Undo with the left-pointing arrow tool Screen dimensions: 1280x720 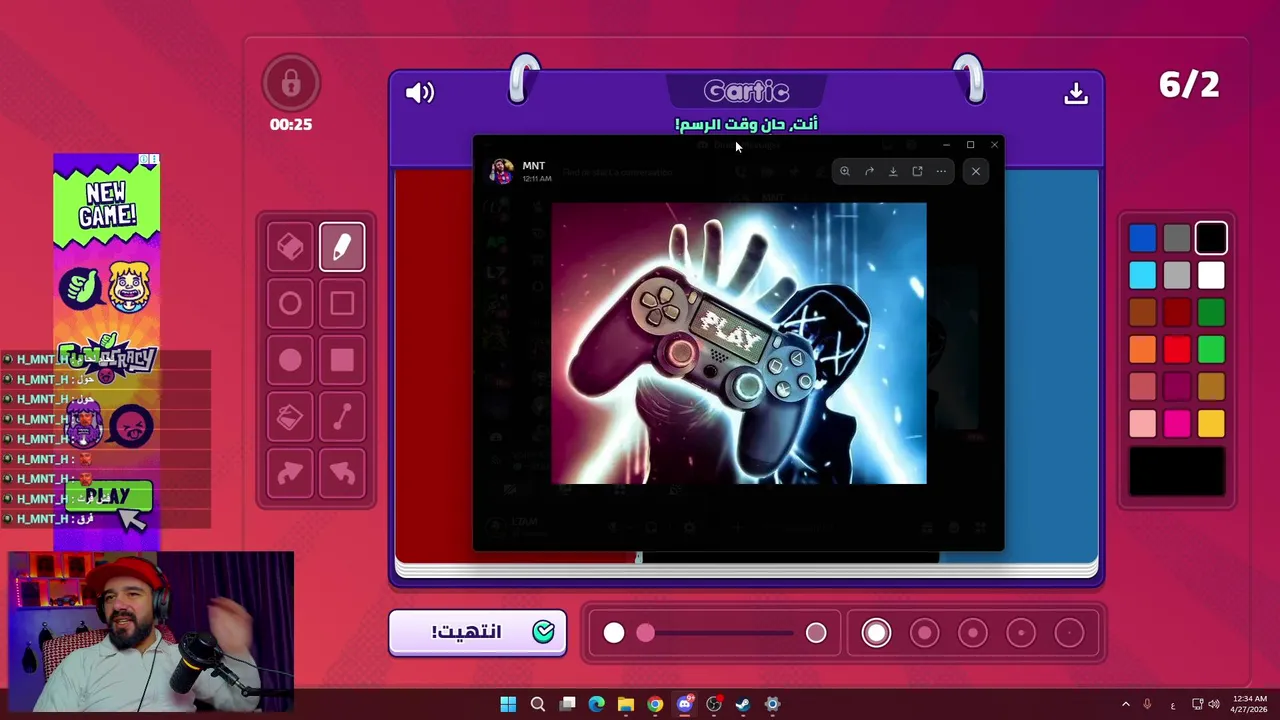point(342,473)
